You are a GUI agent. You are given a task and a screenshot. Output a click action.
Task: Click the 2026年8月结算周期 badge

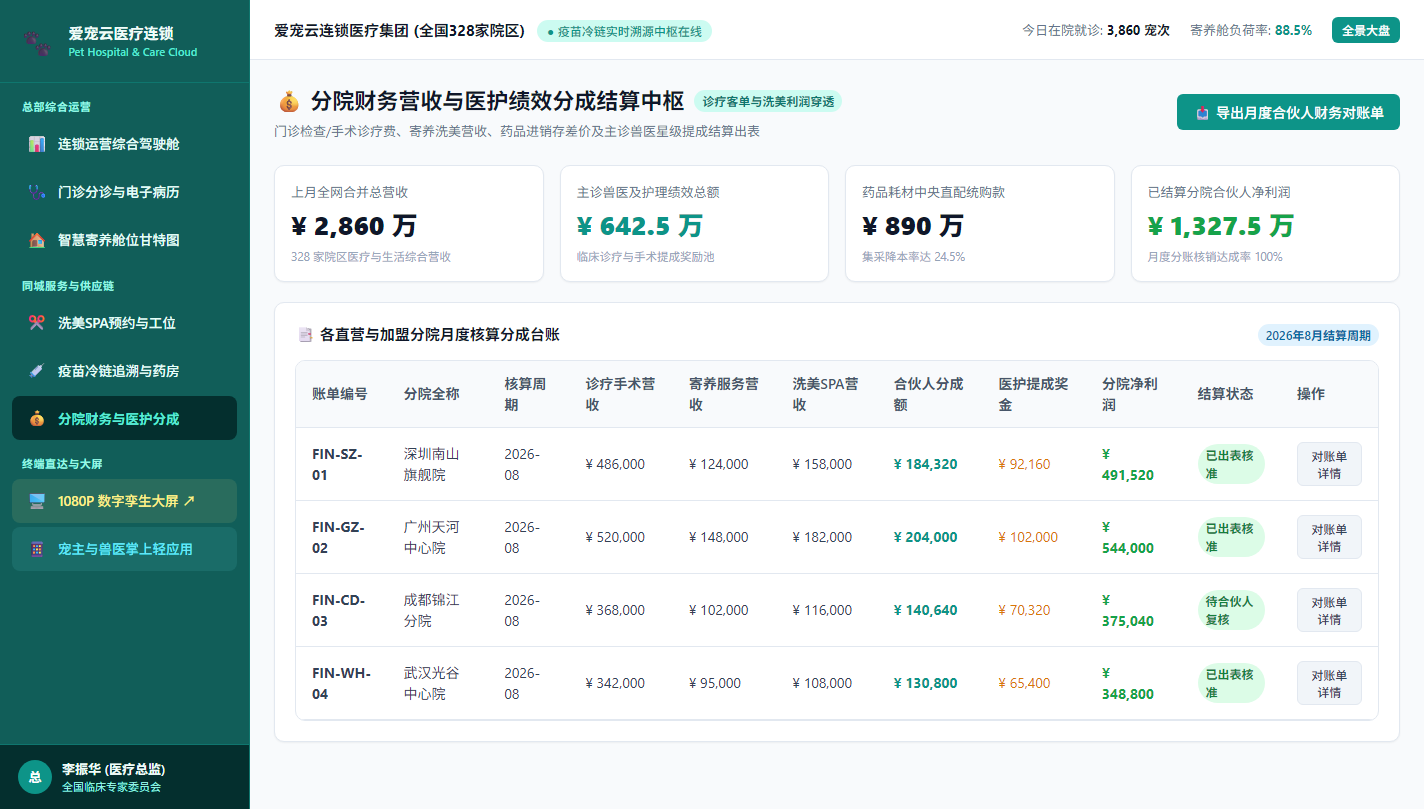(1318, 335)
